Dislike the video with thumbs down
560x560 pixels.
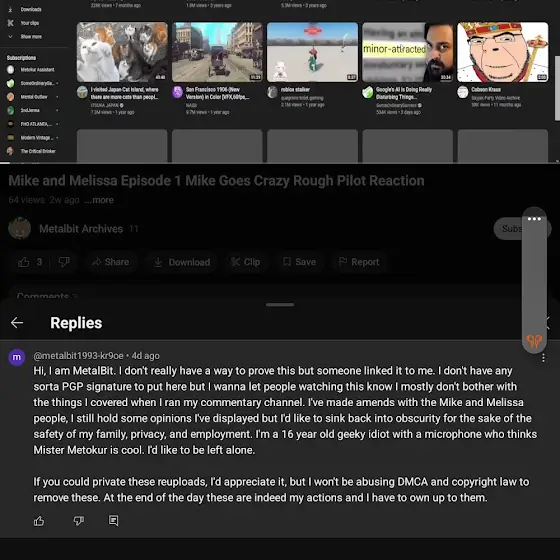point(64,262)
